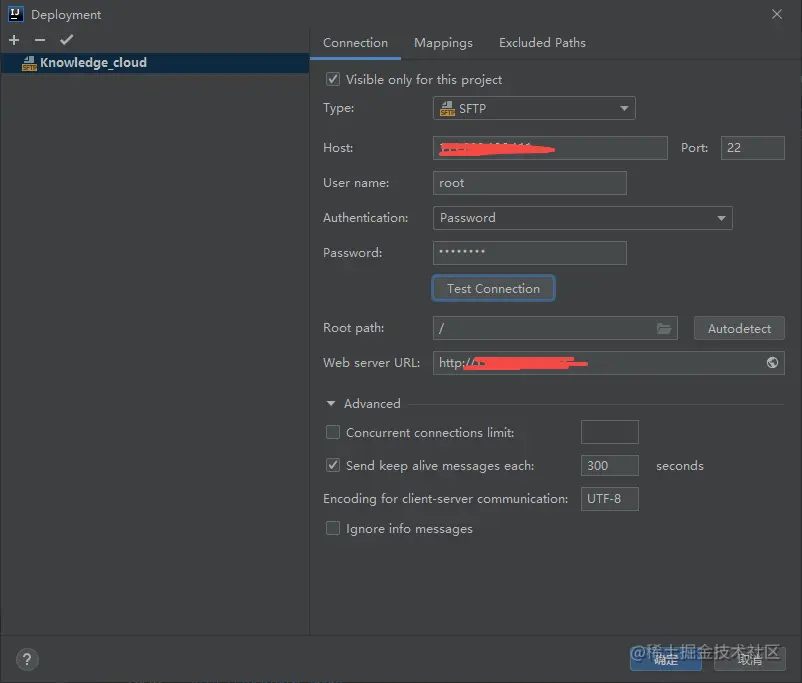Focus the Web server URL field
This screenshot has height=683, width=802.
click(x=609, y=363)
